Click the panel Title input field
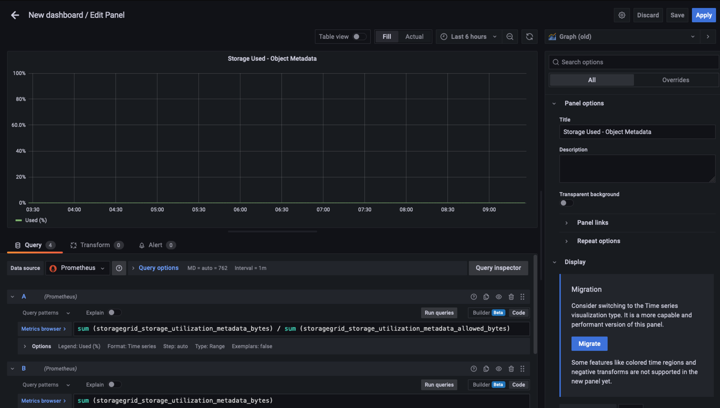Viewport: 720px width, 408px height. 636,132
